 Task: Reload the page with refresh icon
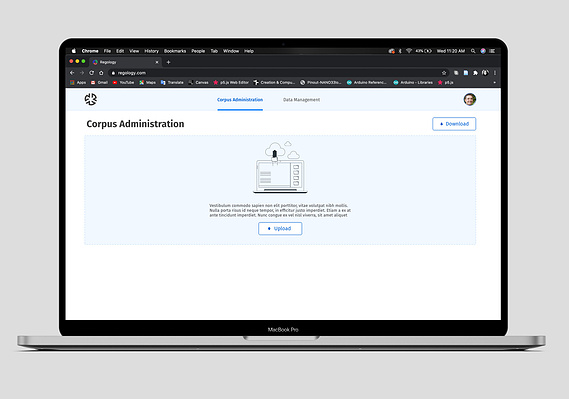tap(91, 73)
